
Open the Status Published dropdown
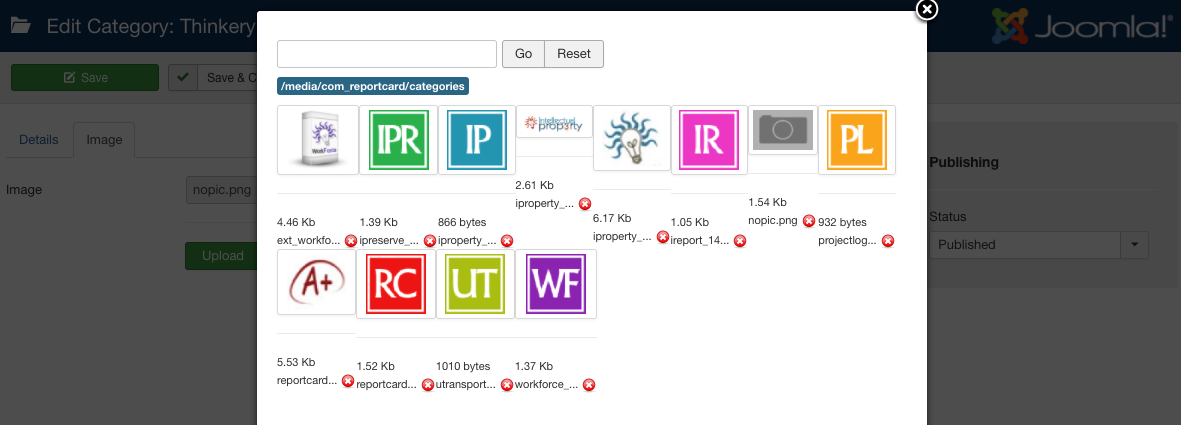(x=1039, y=245)
